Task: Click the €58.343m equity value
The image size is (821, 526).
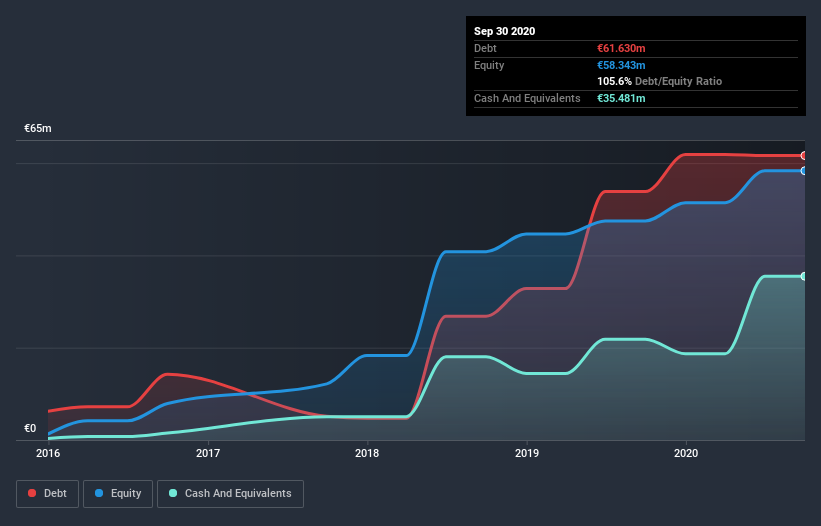Action: [621, 65]
